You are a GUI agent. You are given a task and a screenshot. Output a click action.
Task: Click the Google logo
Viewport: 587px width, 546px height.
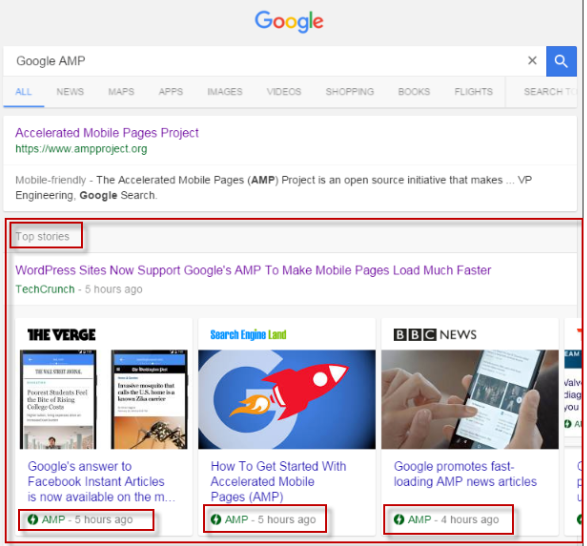click(x=289, y=21)
